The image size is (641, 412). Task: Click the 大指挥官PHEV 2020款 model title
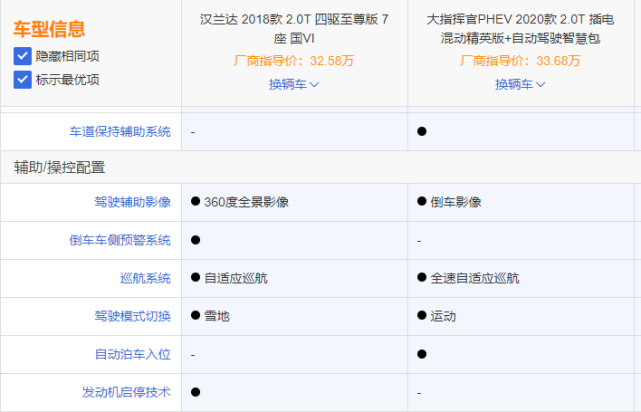(520, 29)
